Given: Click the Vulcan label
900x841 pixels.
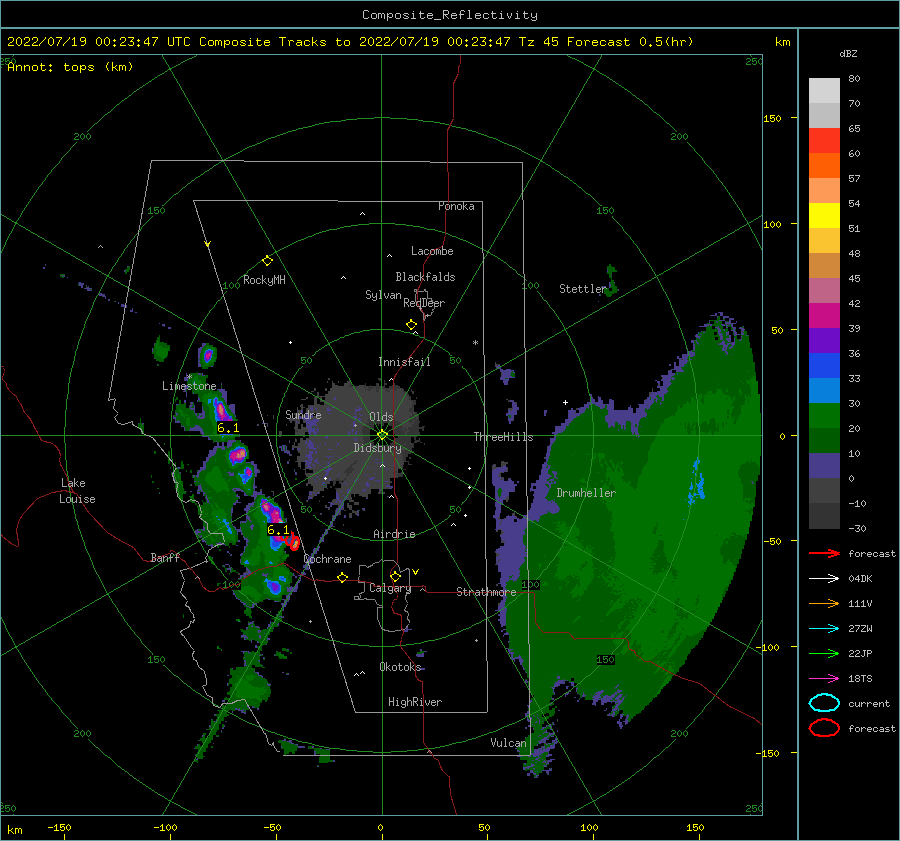Looking at the screenshot, I should coord(509,743).
